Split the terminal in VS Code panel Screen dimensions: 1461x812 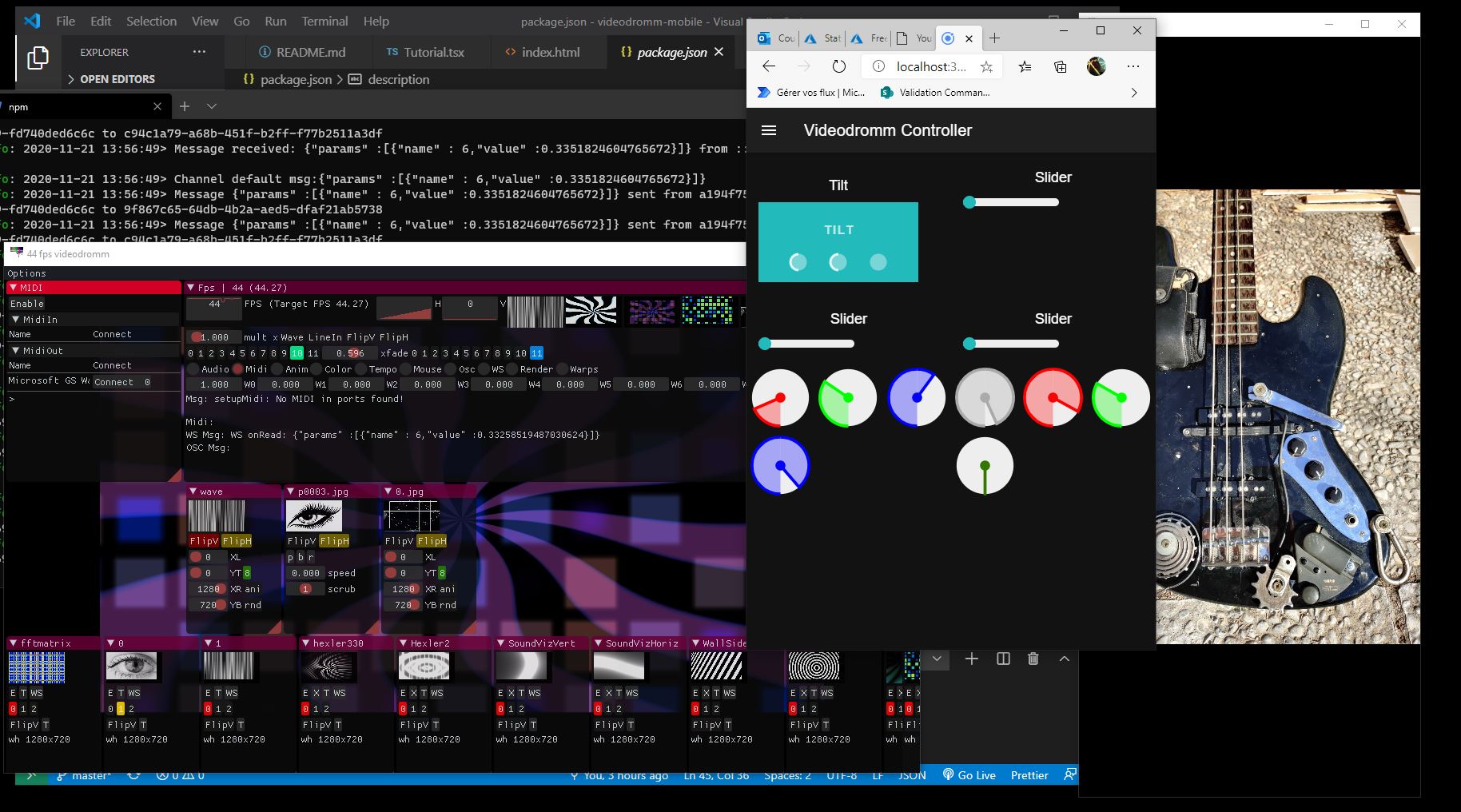coord(1003,659)
